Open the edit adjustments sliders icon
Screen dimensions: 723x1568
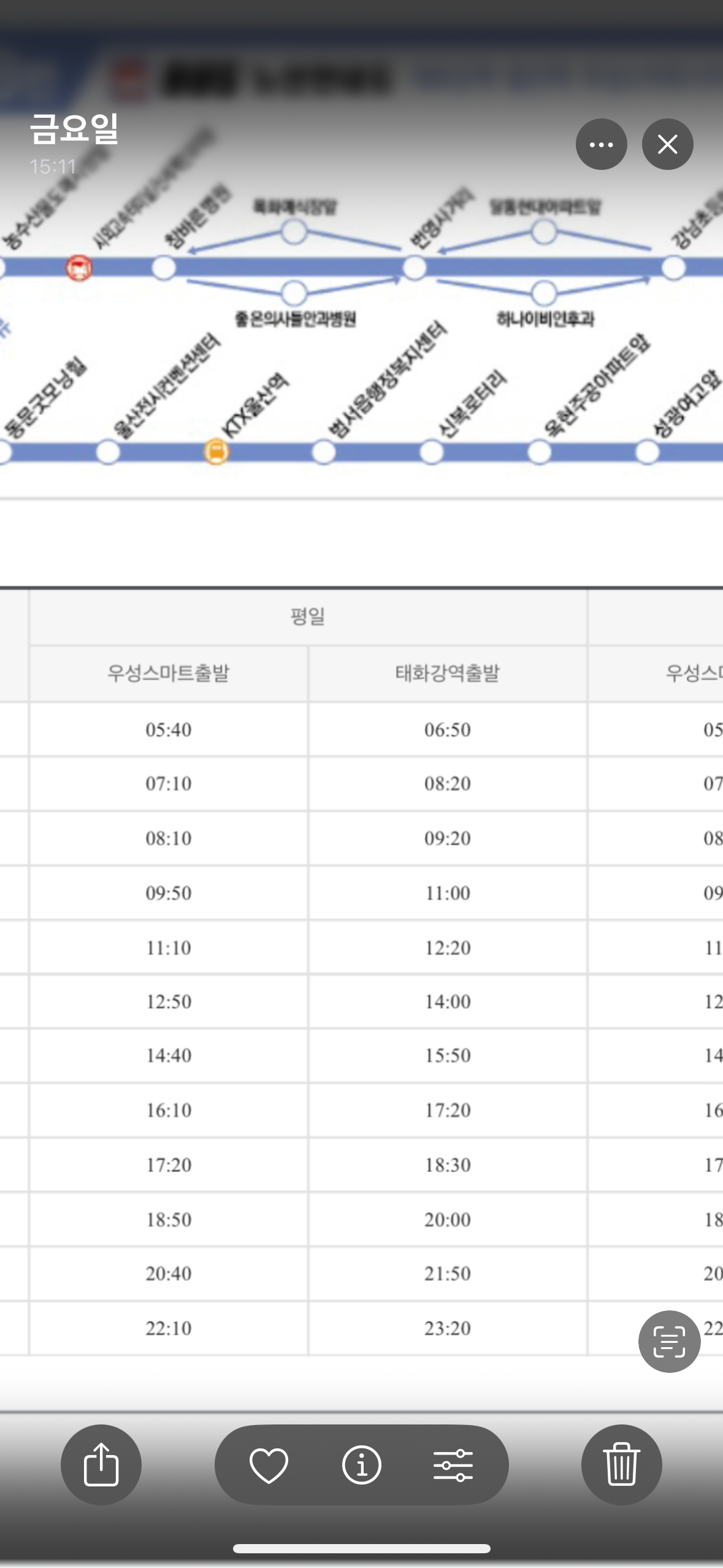click(453, 1464)
